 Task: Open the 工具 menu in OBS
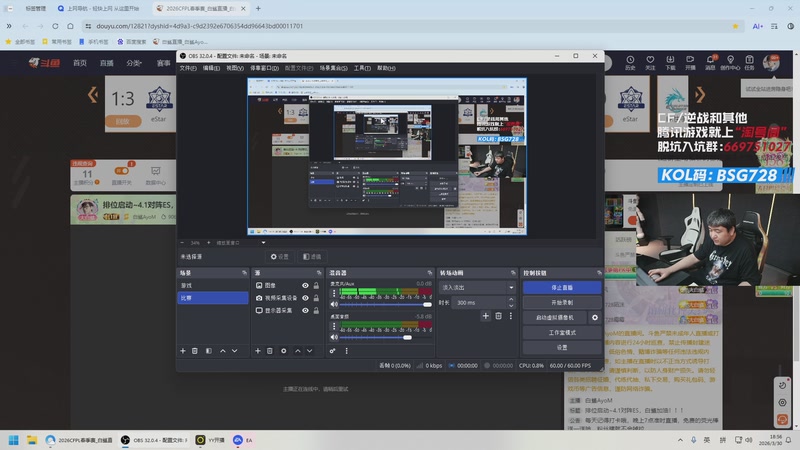[362, 68]
